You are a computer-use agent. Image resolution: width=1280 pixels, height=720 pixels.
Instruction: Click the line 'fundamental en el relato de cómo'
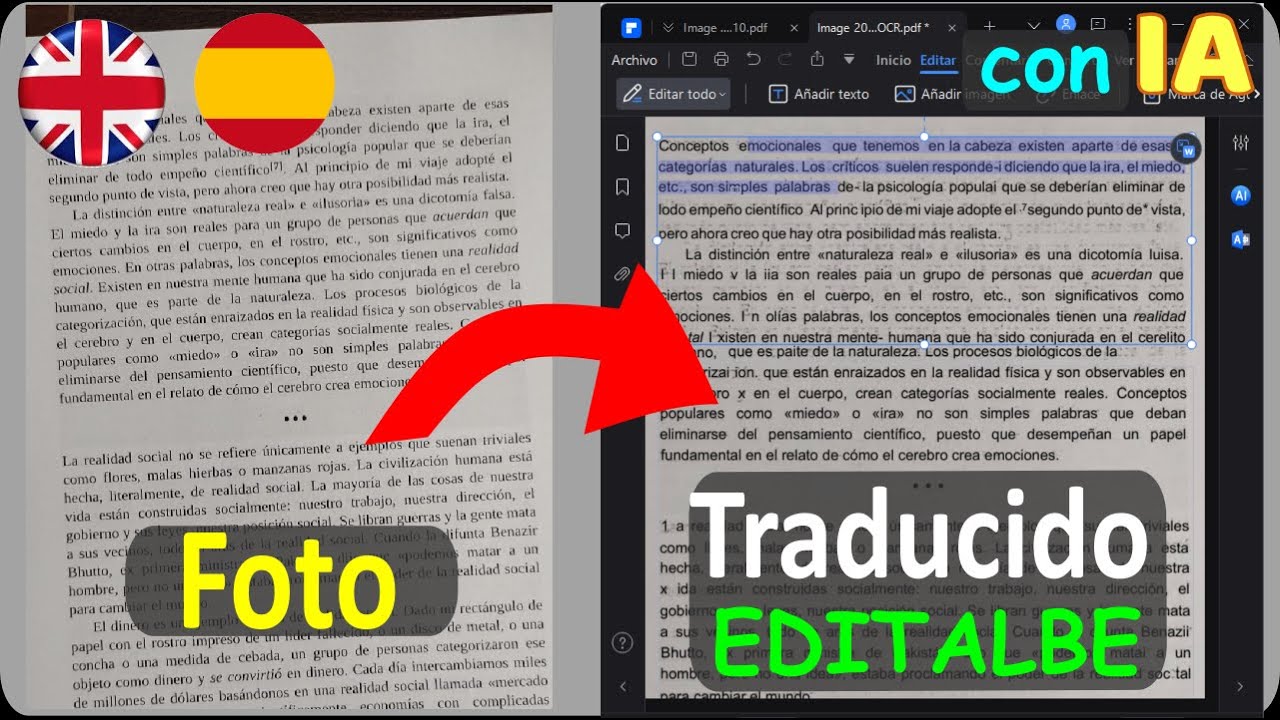[859, 455]
